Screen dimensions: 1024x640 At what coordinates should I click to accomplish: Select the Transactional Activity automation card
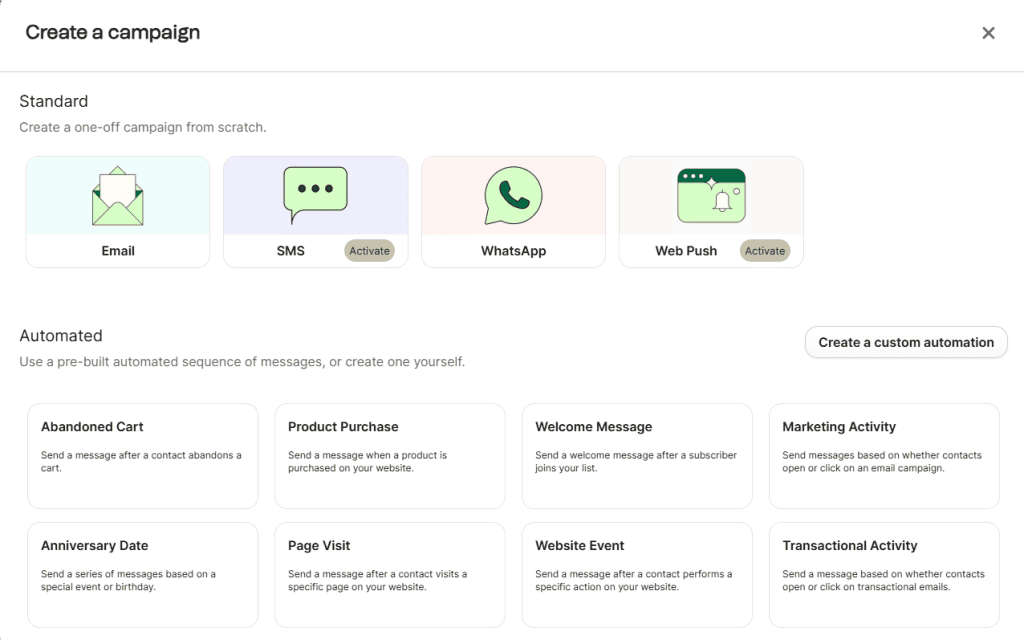[884, 575]
